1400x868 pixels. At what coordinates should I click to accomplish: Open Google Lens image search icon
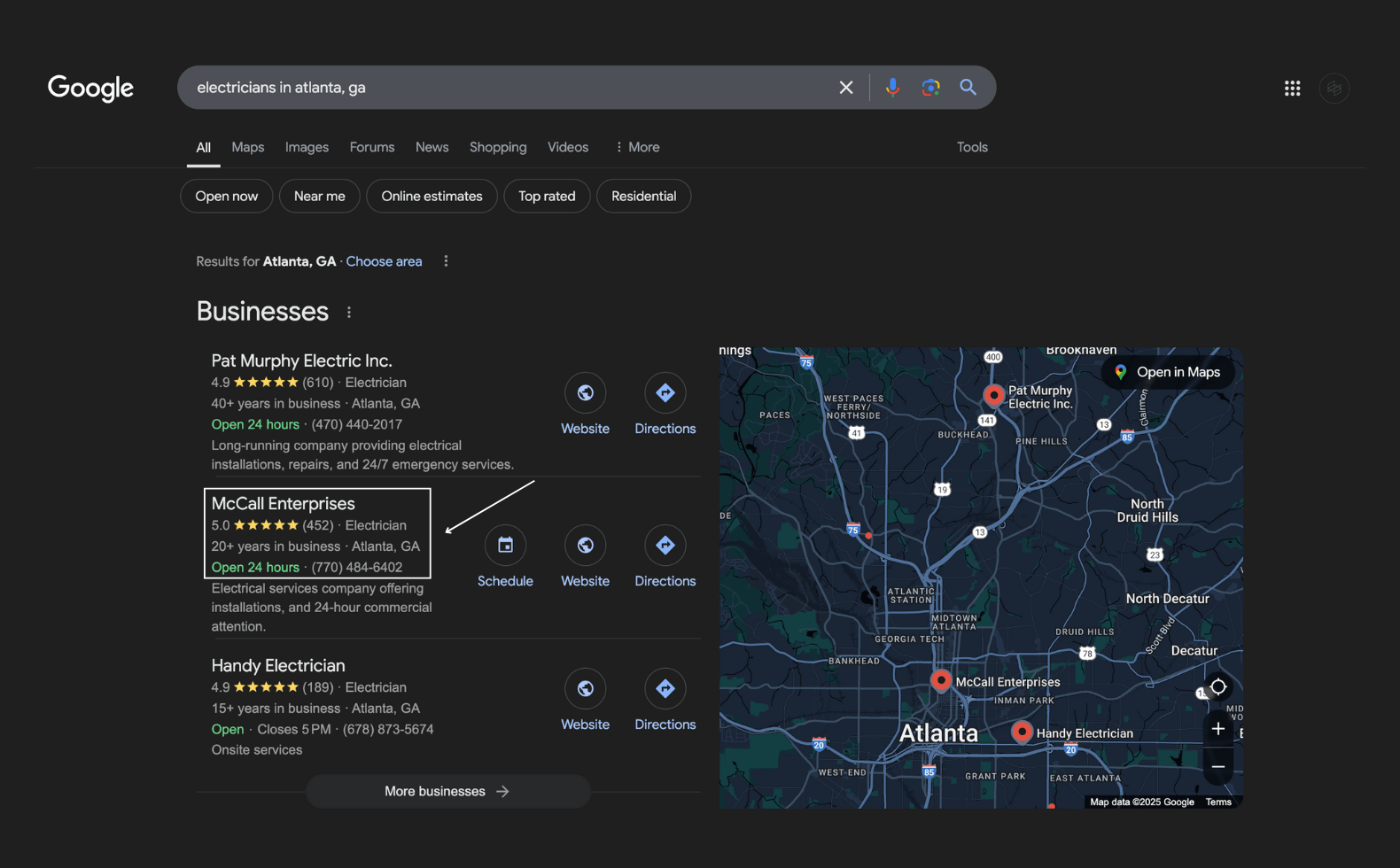pyautogui.click(x=930, y=88)
